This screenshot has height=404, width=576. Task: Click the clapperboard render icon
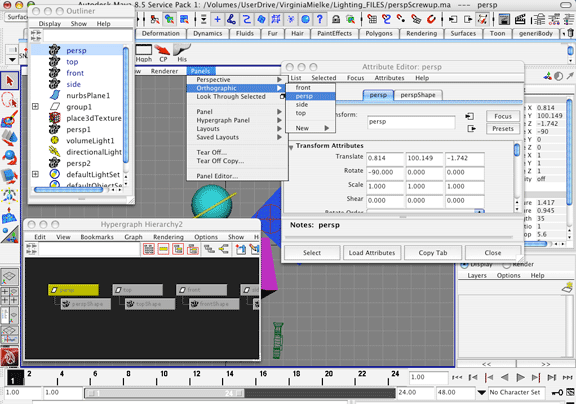tap(520, 19)
